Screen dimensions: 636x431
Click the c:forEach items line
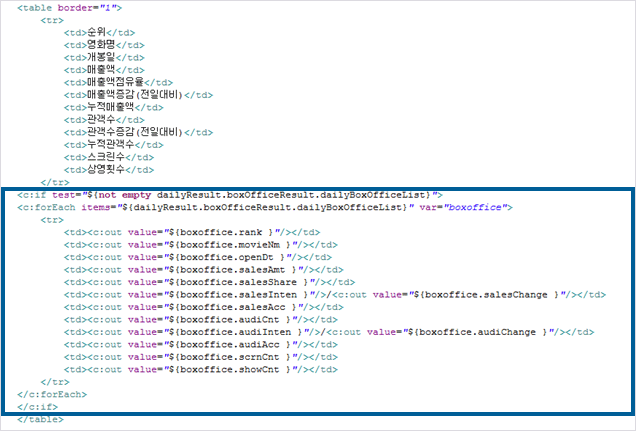point(265,208)
